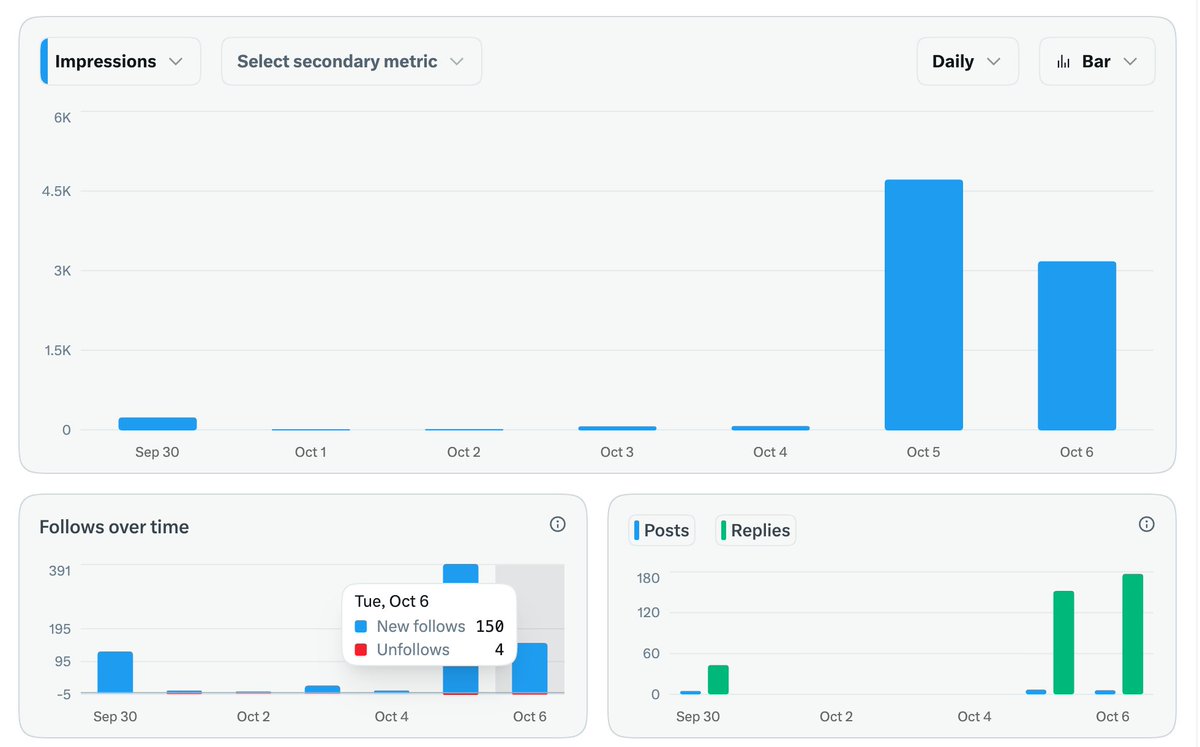1200x747 pixels.
Task: Open the Bar chart type dropdown
Action: click(1097, 61)
